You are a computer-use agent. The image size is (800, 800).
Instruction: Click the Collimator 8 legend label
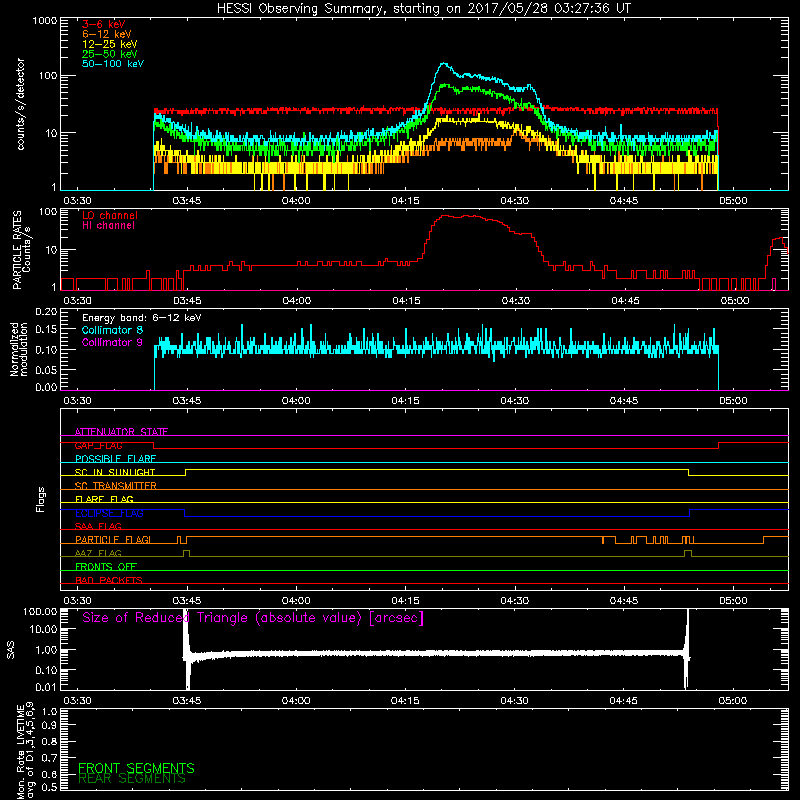point(112,330)
